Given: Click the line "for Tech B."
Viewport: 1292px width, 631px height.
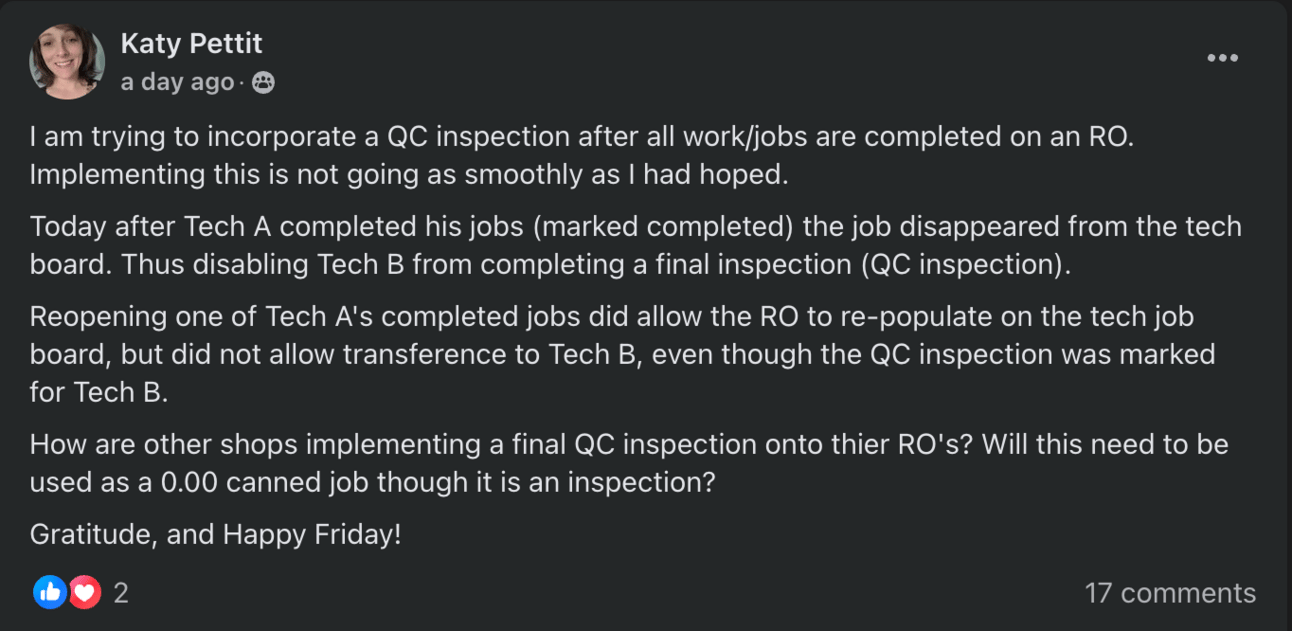Looking at the screenshot, I should tap(99, 391).
